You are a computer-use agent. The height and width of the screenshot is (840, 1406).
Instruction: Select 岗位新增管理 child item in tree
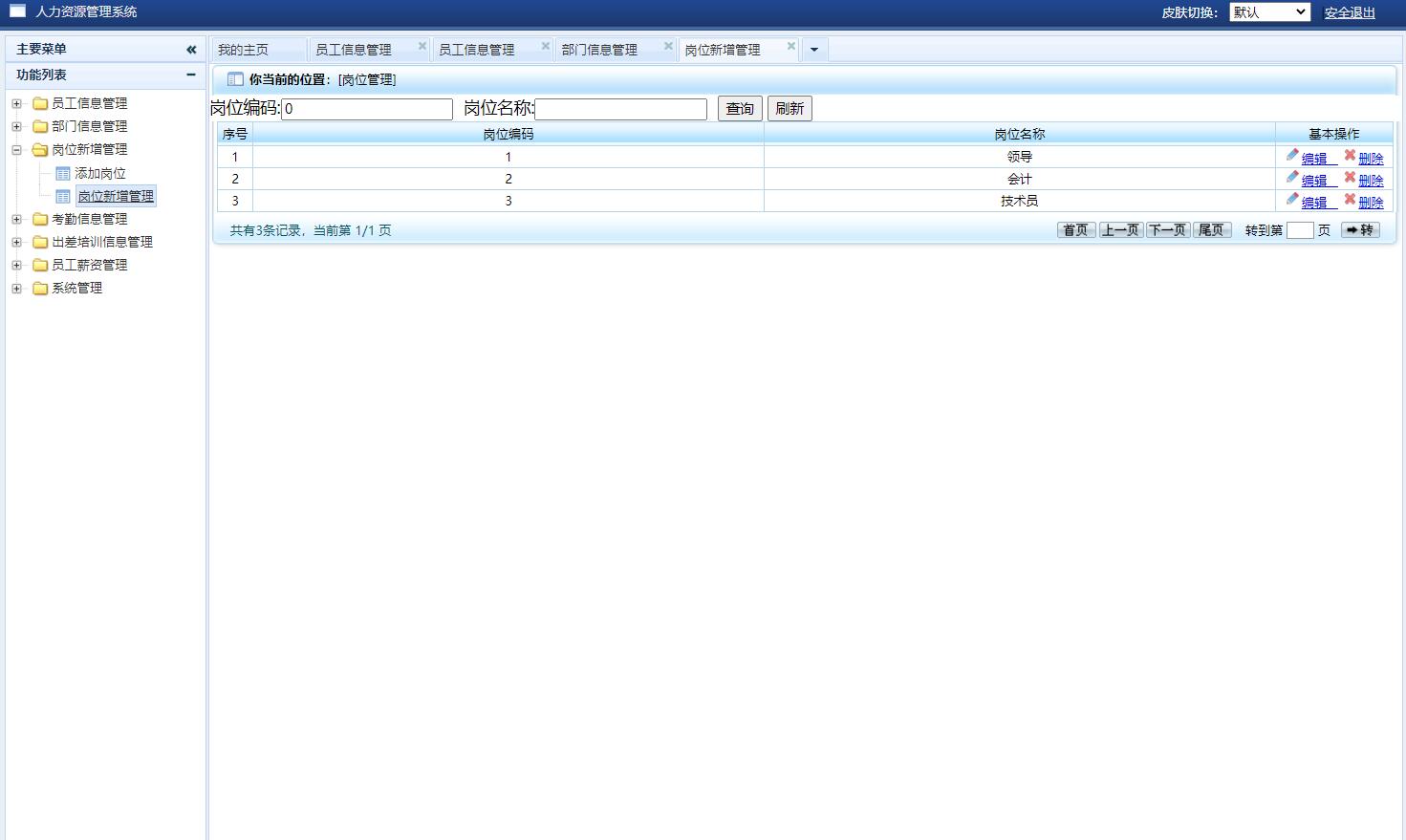116,196
